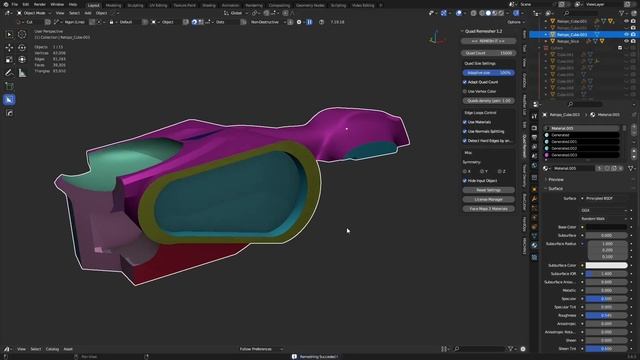Image resolution: width=640 pixels, height=360 pixels.
Task: Toggle Use Materials checkbox
Action: point(465,122)
